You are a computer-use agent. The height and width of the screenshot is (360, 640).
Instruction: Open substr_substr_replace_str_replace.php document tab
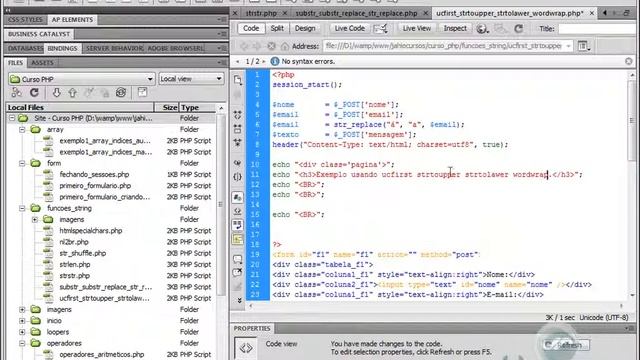(356, 13)
